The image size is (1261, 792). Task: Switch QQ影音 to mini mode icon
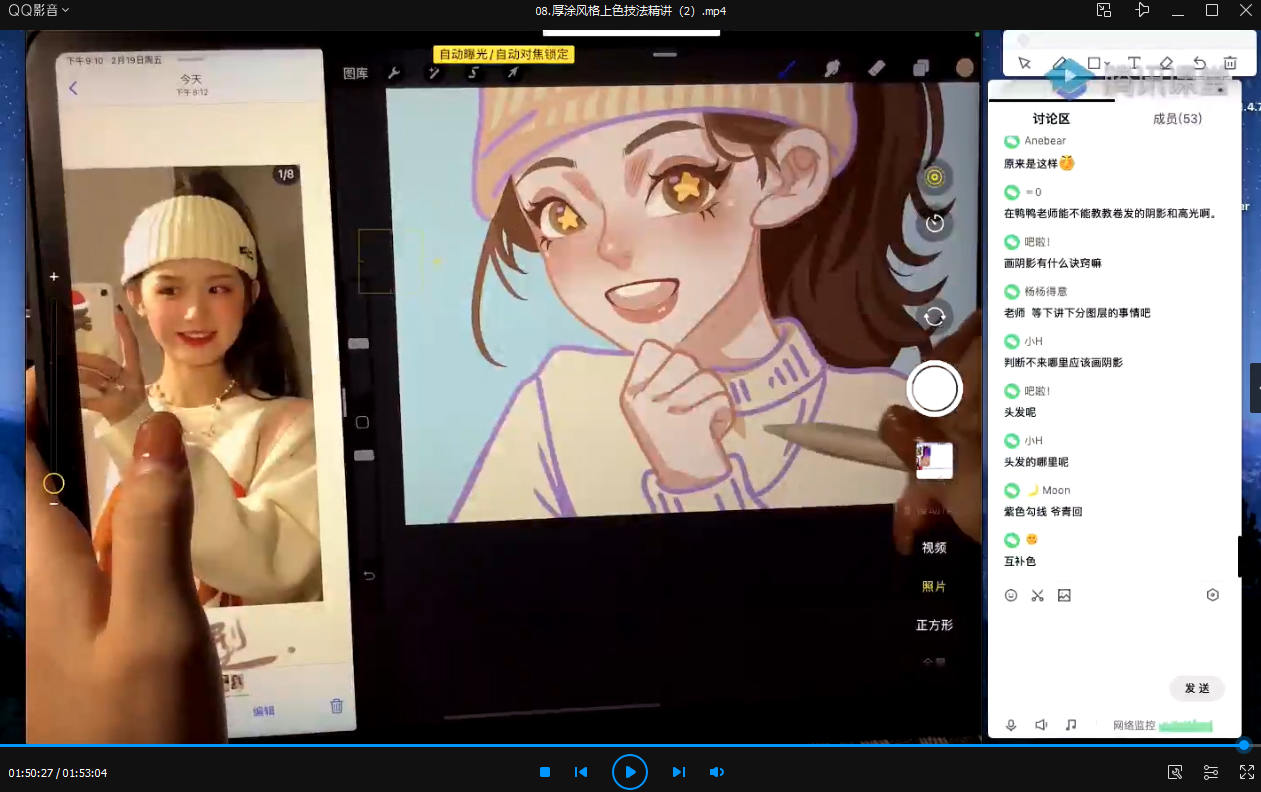pyautogui.click(x=1103, y=10)
